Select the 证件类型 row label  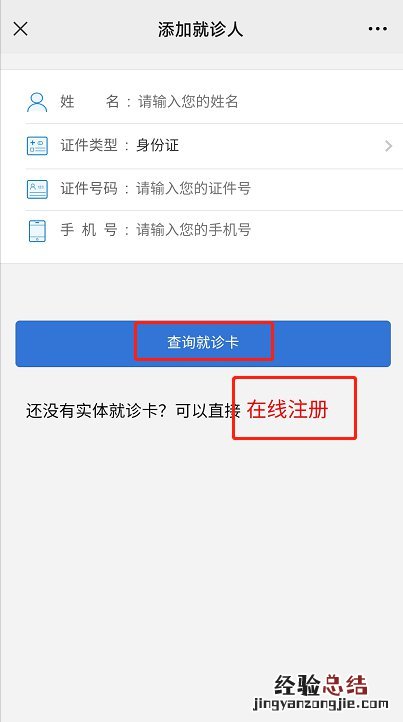coord(89,146)
